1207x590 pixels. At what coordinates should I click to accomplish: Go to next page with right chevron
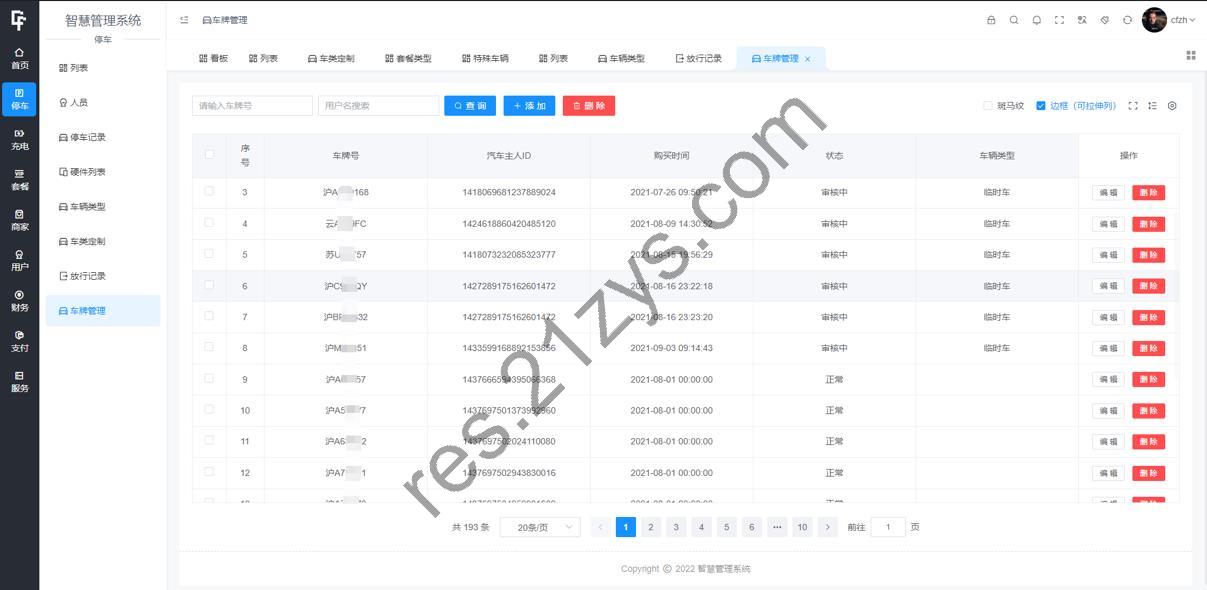(828, 527)
